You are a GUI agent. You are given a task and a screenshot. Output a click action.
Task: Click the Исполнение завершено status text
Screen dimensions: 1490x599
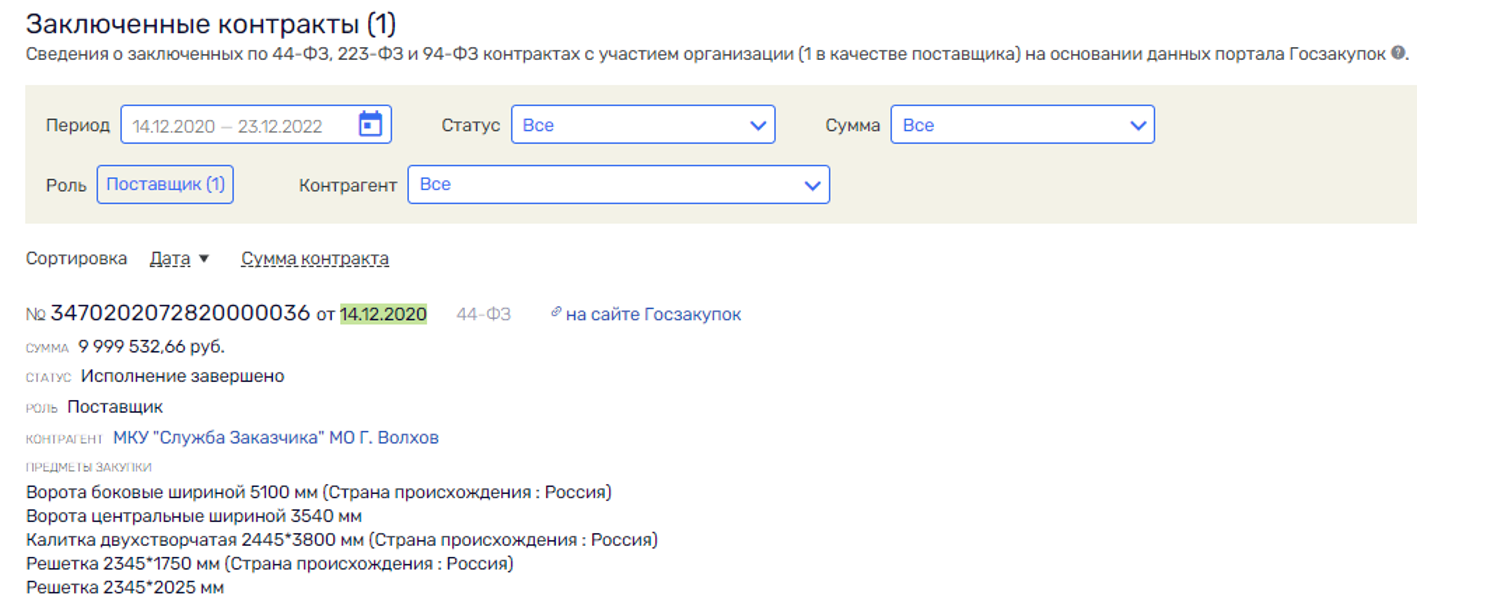point(182,376)
